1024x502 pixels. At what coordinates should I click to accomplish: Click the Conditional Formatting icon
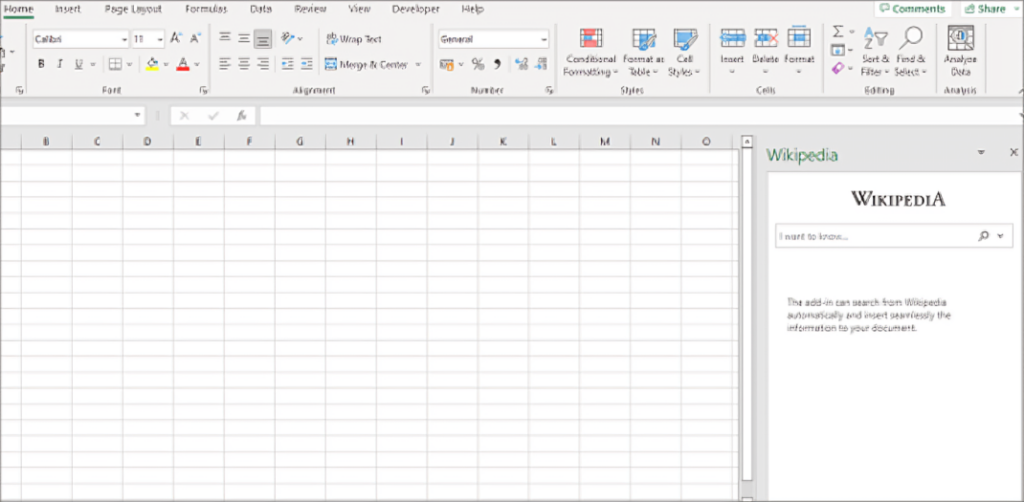590,39
